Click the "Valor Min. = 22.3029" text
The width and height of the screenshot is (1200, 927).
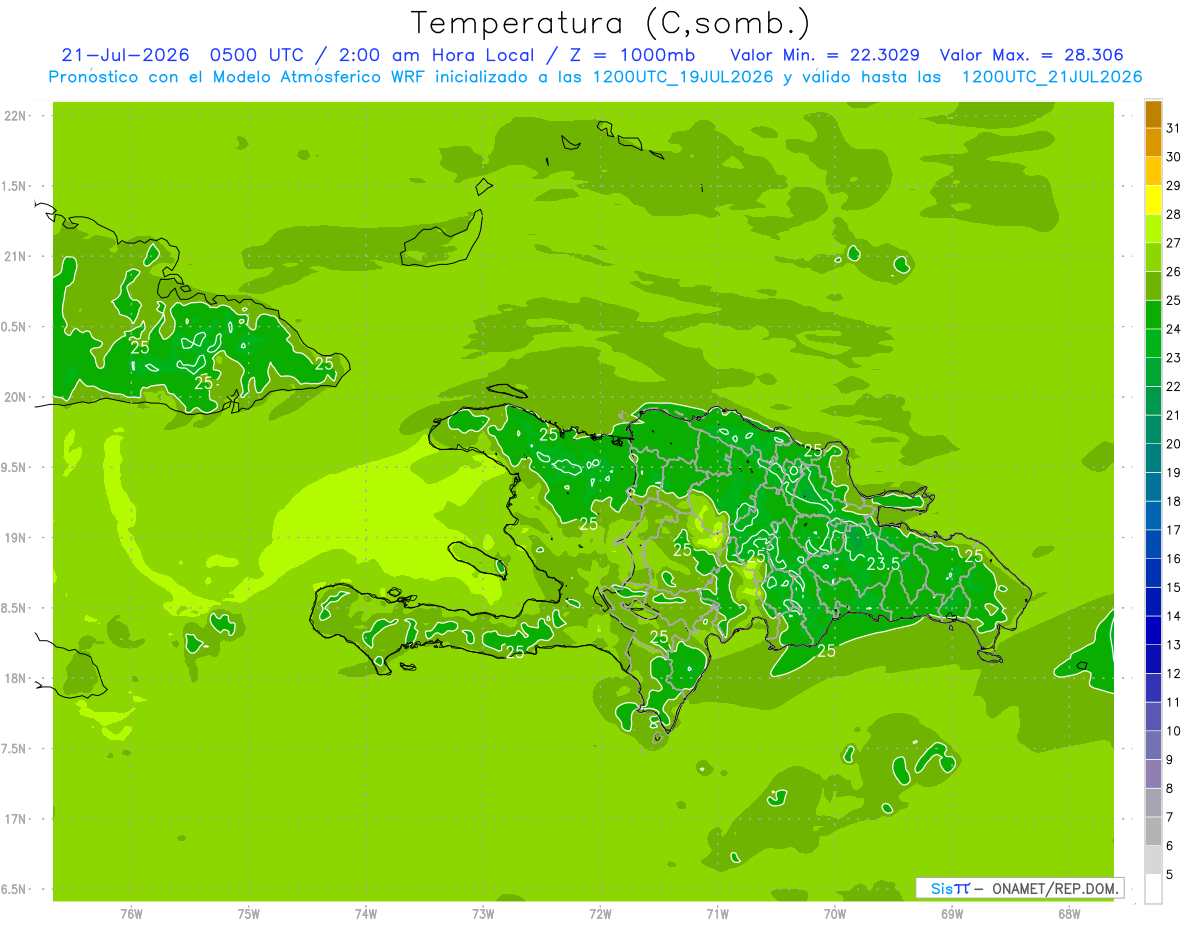825,55
